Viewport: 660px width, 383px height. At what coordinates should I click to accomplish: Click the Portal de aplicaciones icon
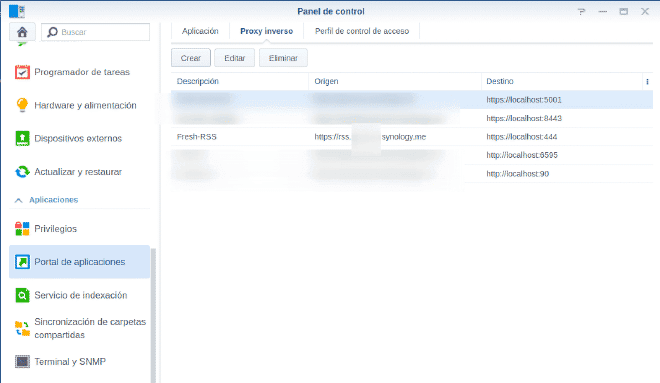(x=22, y=262)
